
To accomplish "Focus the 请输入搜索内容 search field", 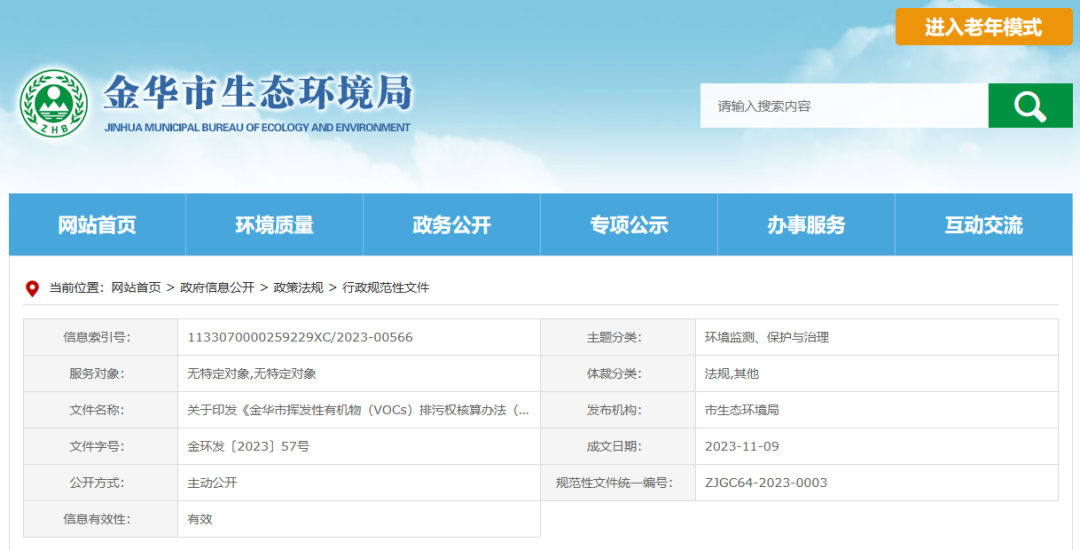I will click(x=843, y=105).
